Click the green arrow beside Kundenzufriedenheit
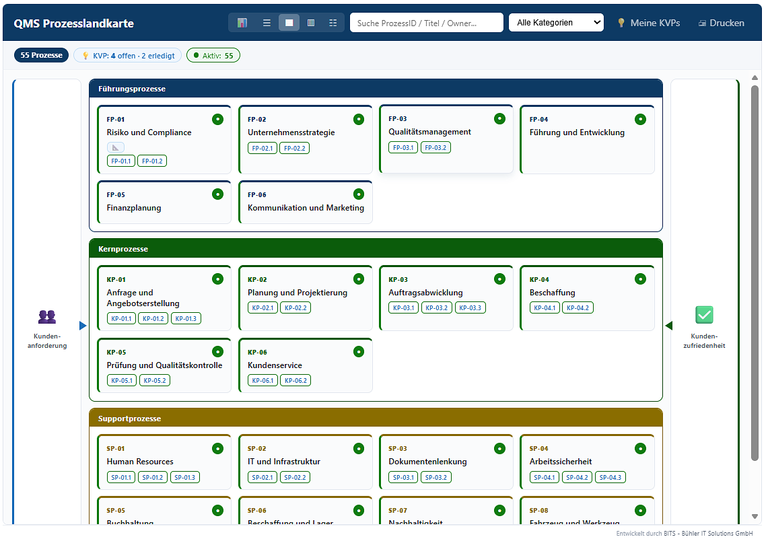 pos(669,326)
